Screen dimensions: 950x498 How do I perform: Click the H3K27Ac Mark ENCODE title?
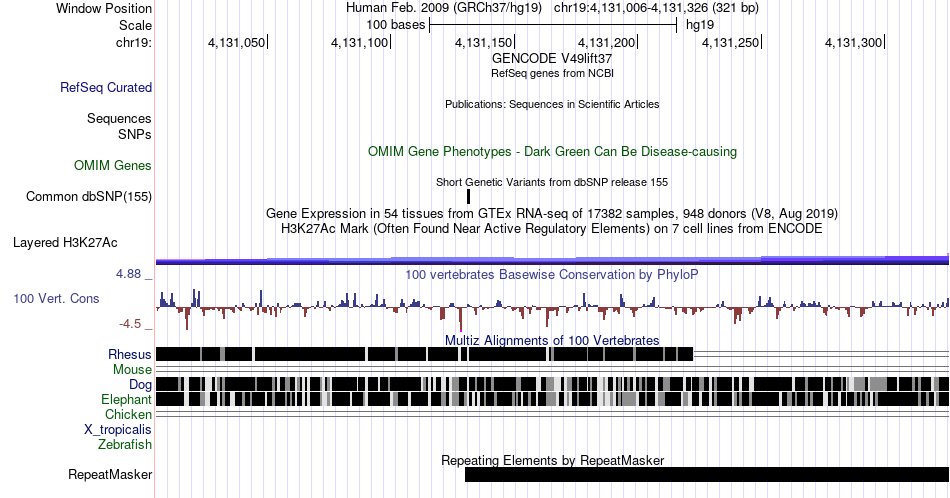pyautogui.click(x=552, y=228)
